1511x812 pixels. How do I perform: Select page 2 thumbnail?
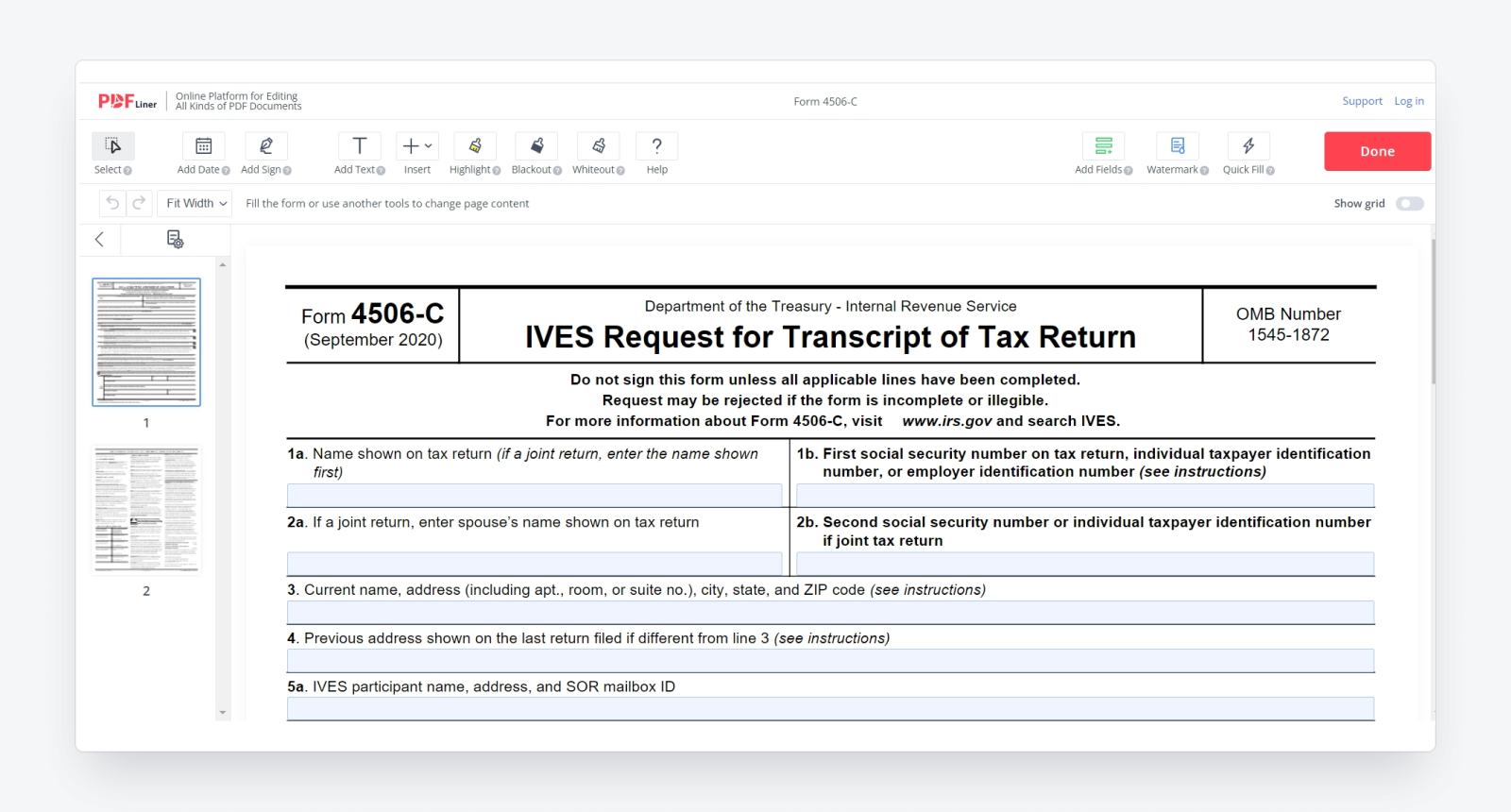pos(146,510)
